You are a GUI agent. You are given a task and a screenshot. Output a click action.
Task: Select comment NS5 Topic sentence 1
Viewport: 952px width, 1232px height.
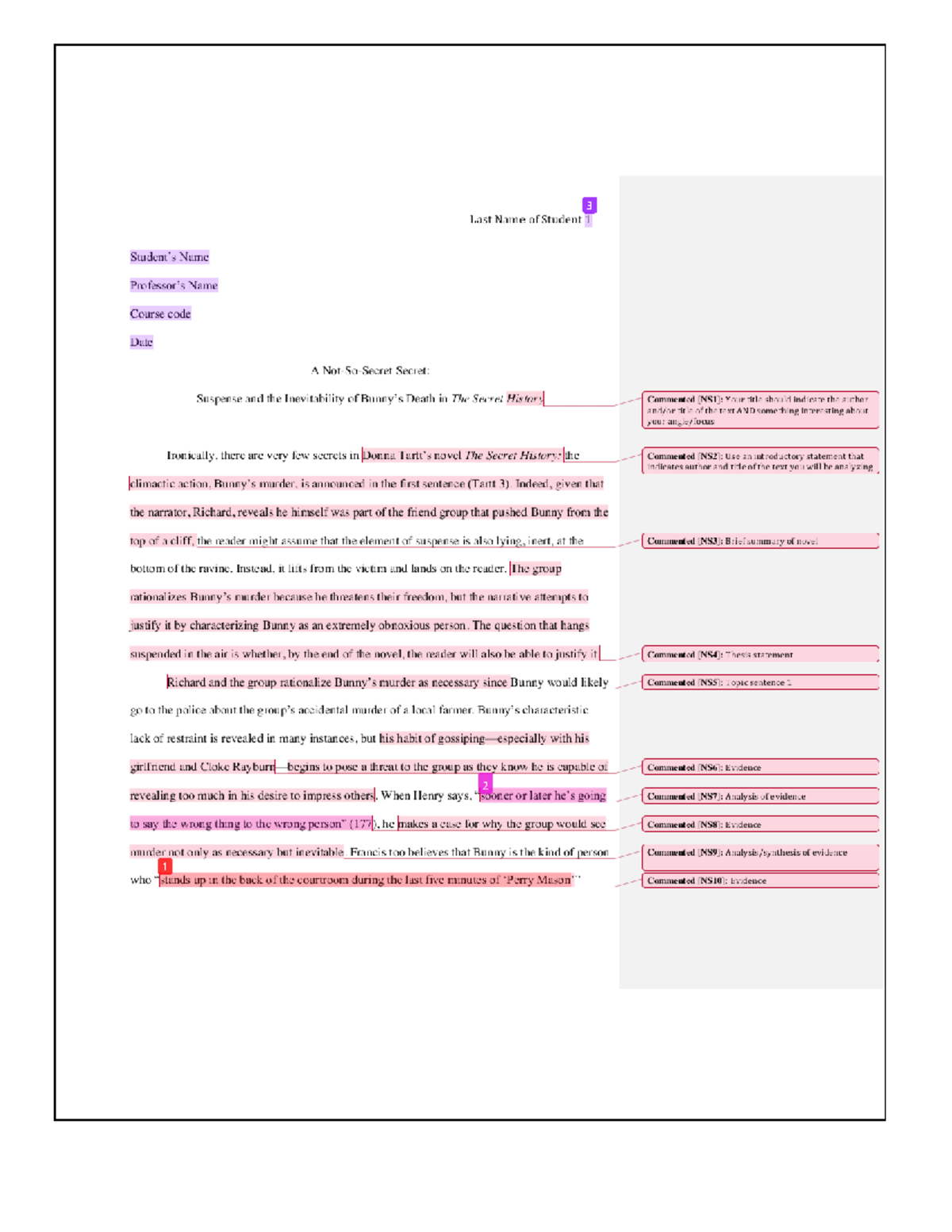760,681
